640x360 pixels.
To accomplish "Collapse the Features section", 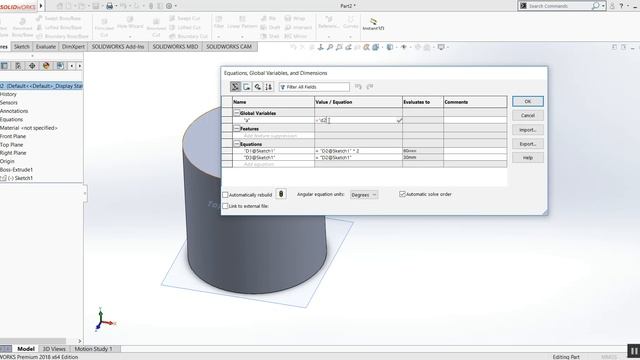I will pos(237,129).
